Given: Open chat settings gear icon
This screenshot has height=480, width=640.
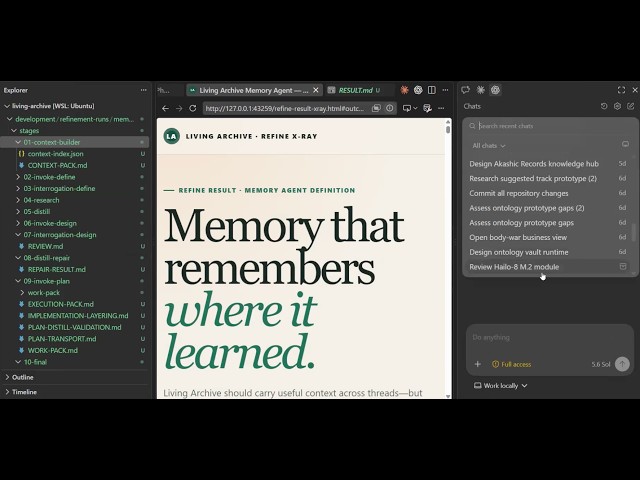Looking at the screenshot, I should pyautogui.click(x=618, y=106).
